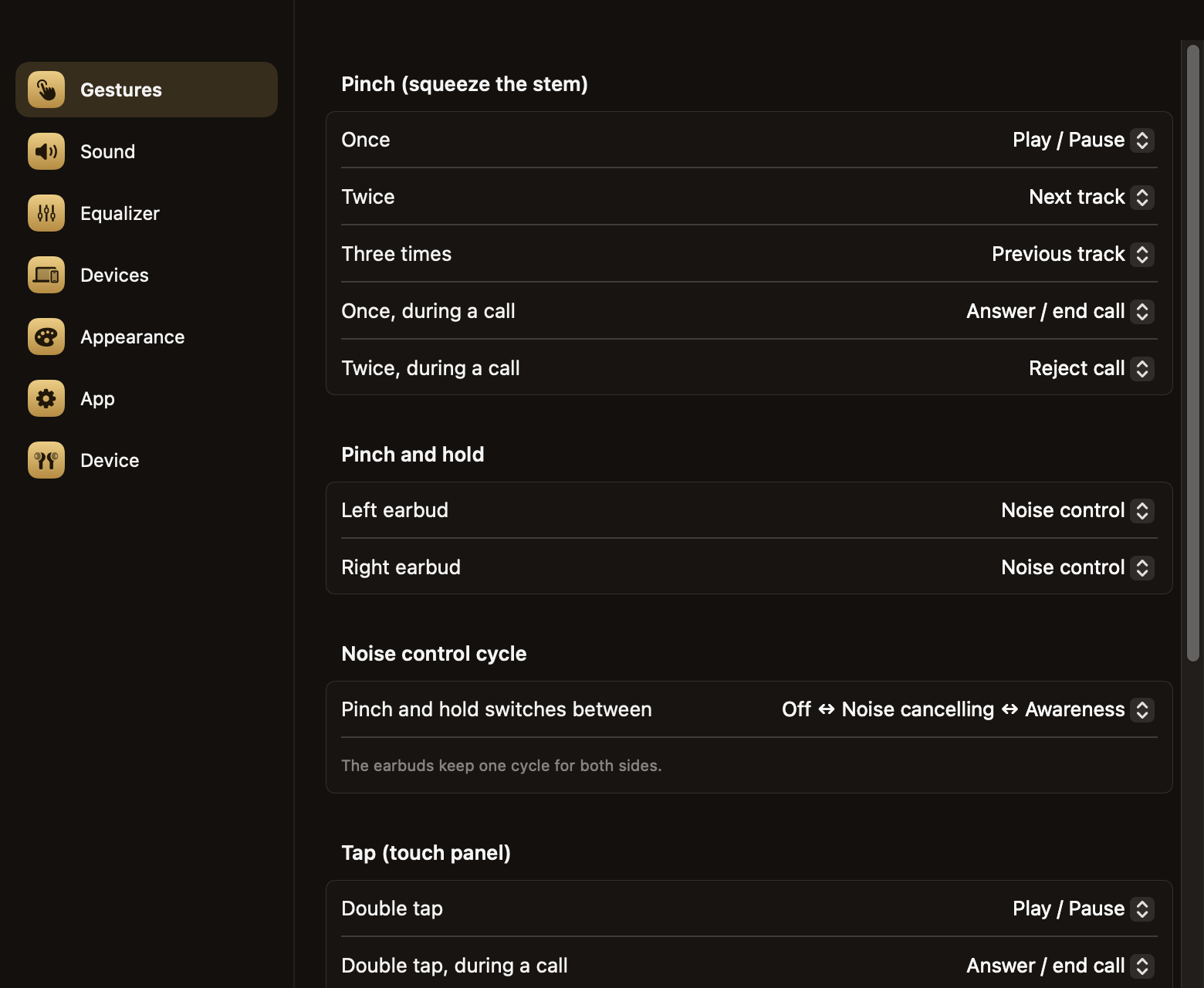This screenshot has height=988, width=1204.
Task: Click the Device earbuds icon
Action: (46, 460)
